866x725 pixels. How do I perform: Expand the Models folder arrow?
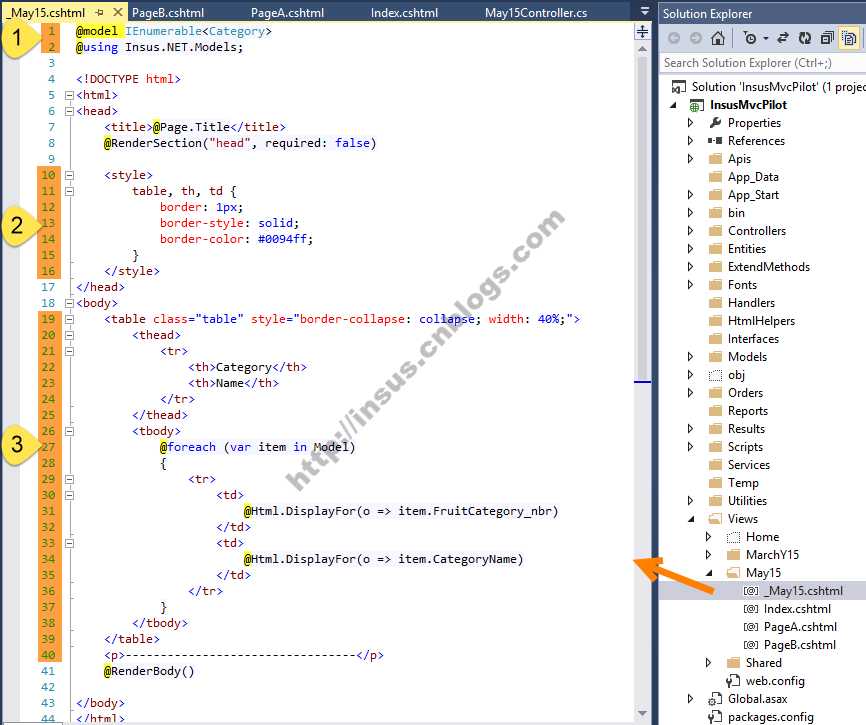690,357
